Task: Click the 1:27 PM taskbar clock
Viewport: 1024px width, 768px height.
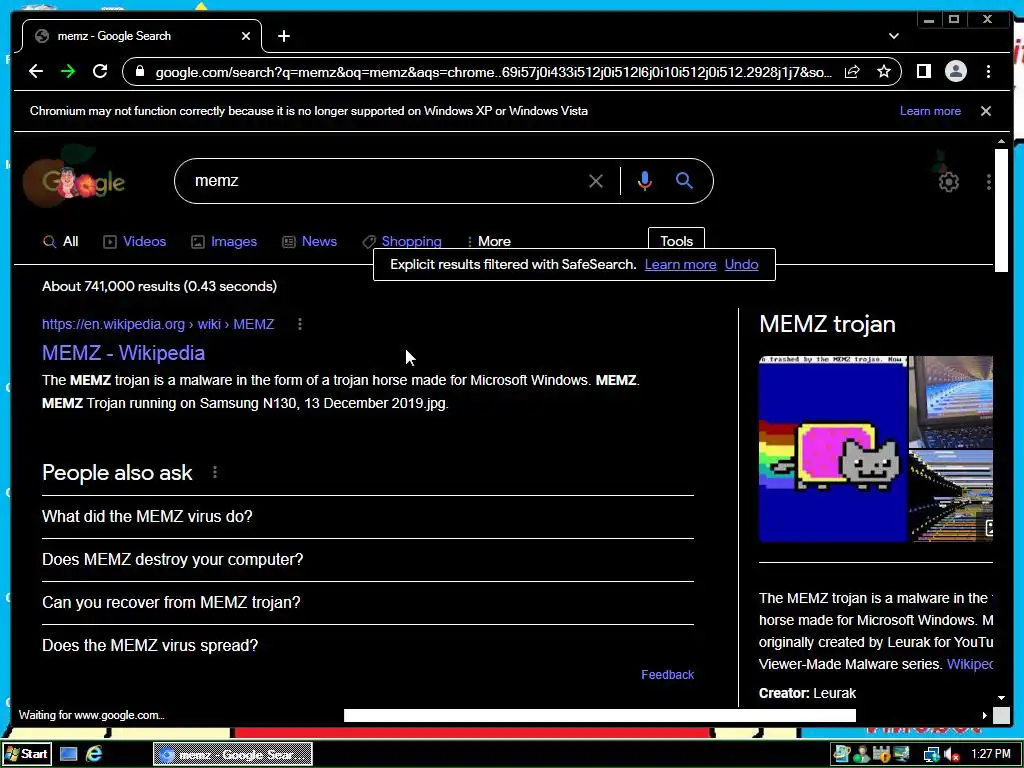Action: [991, 754]
